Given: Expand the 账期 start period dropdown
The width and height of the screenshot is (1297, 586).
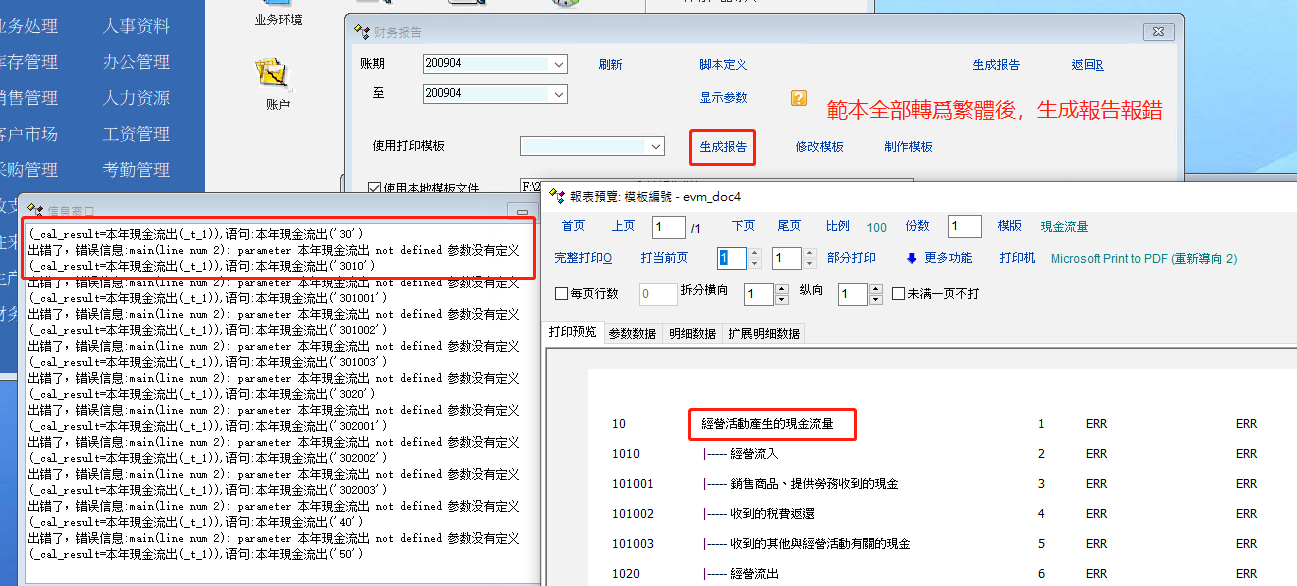Looking at the screenshot, I should point(558,64).
